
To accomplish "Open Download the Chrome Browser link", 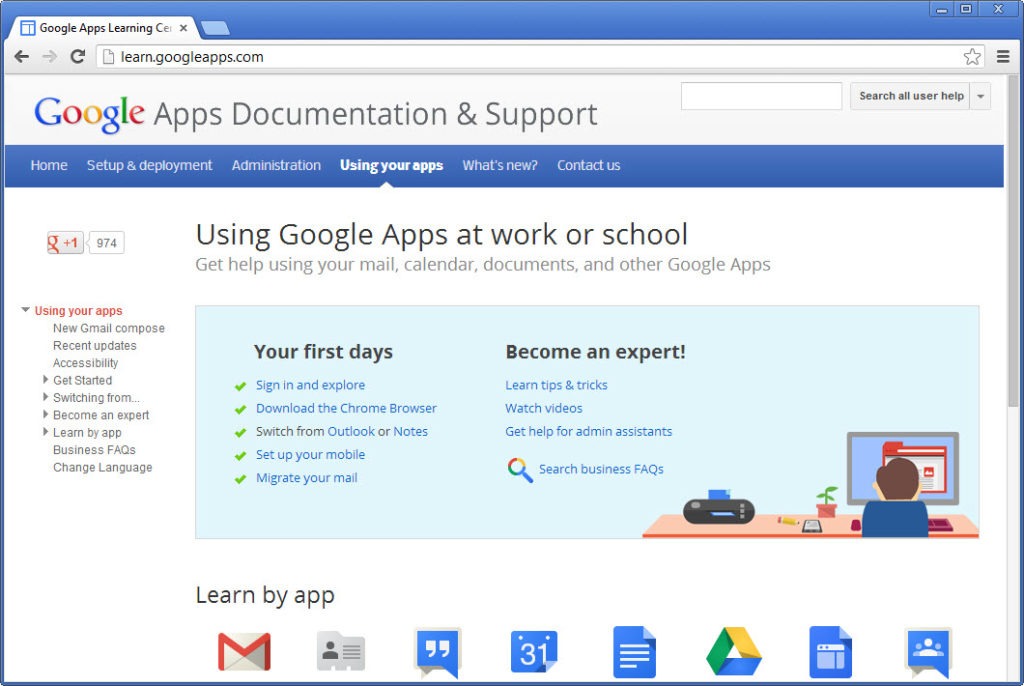I will (x=346, y=408).
